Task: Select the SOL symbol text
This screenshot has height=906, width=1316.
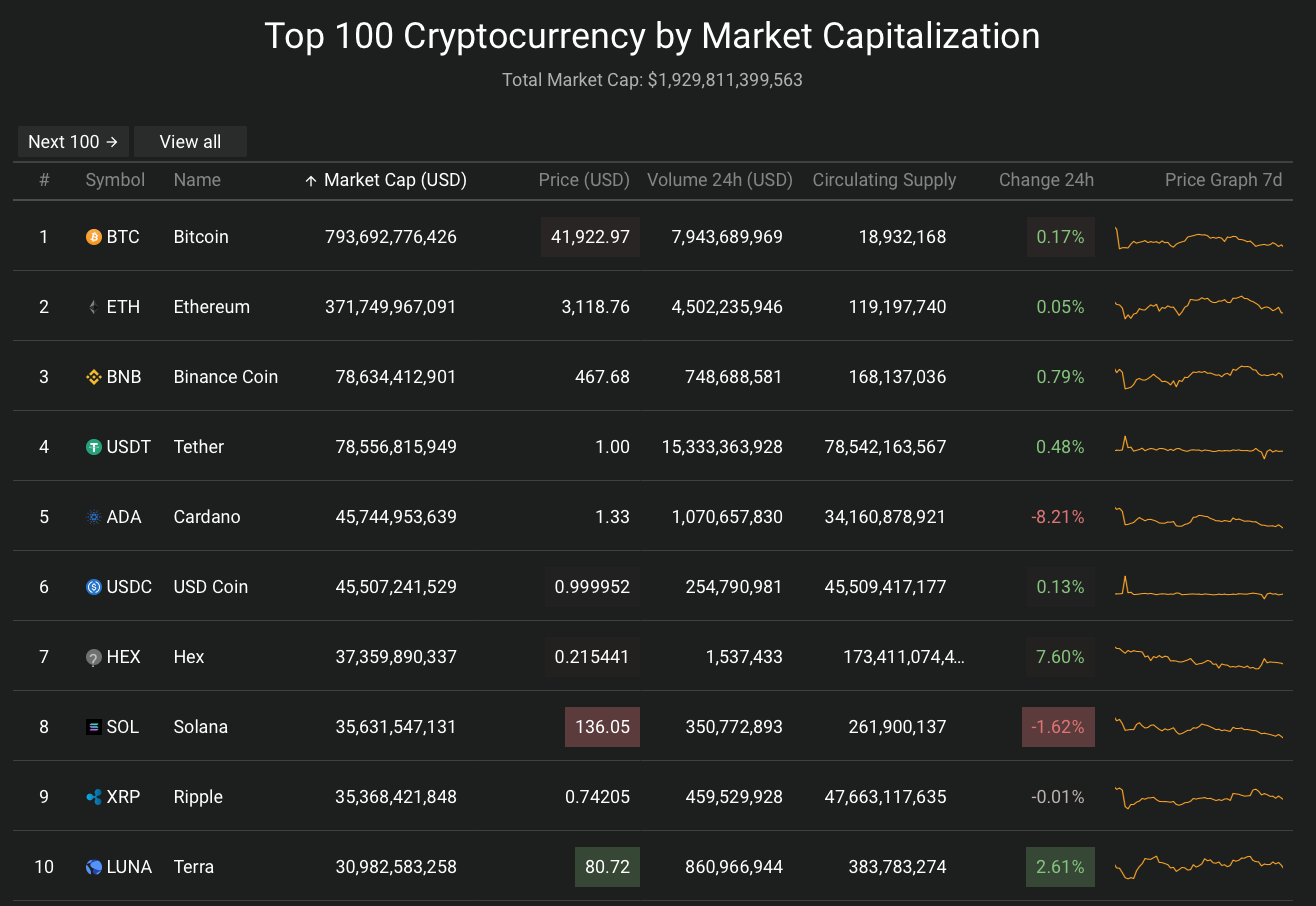Action: click(123, 727)
